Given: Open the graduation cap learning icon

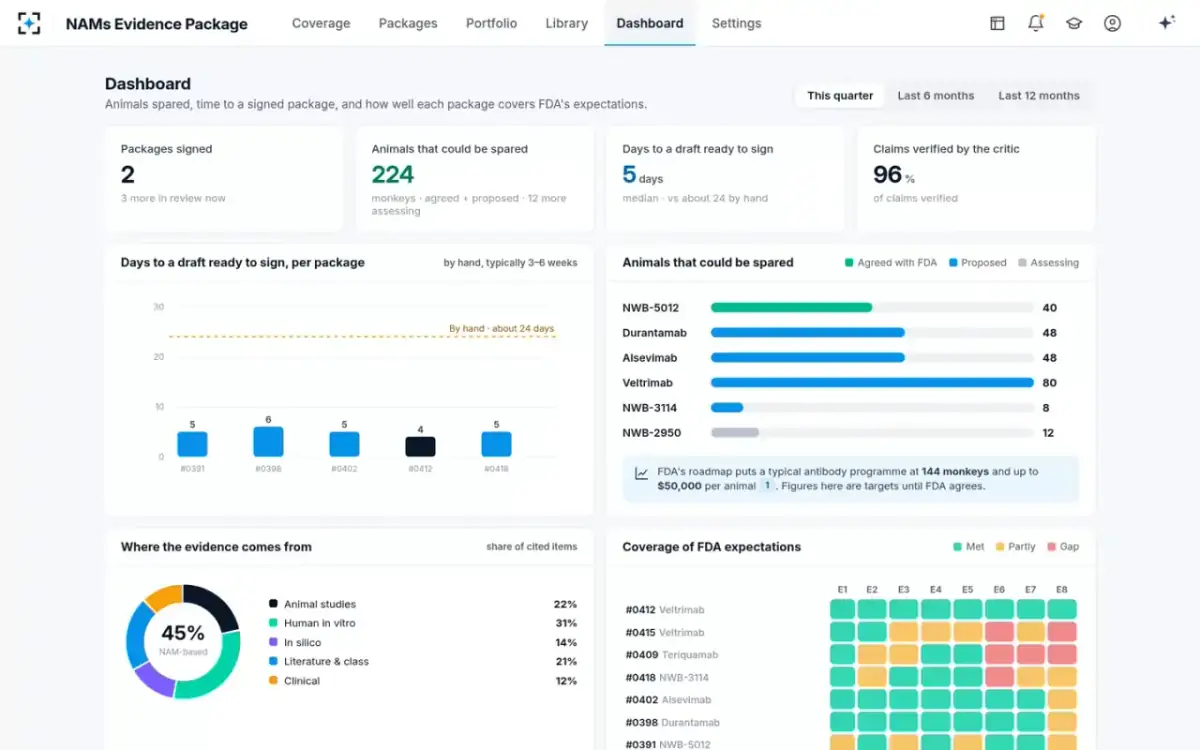Looking at the screenshot, I should [1074, 23].
